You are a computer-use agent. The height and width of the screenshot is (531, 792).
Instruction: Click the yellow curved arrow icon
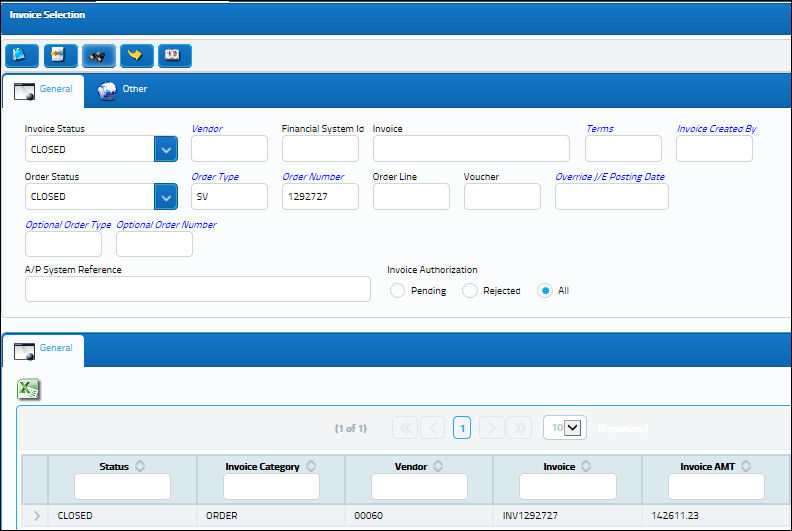137,56
